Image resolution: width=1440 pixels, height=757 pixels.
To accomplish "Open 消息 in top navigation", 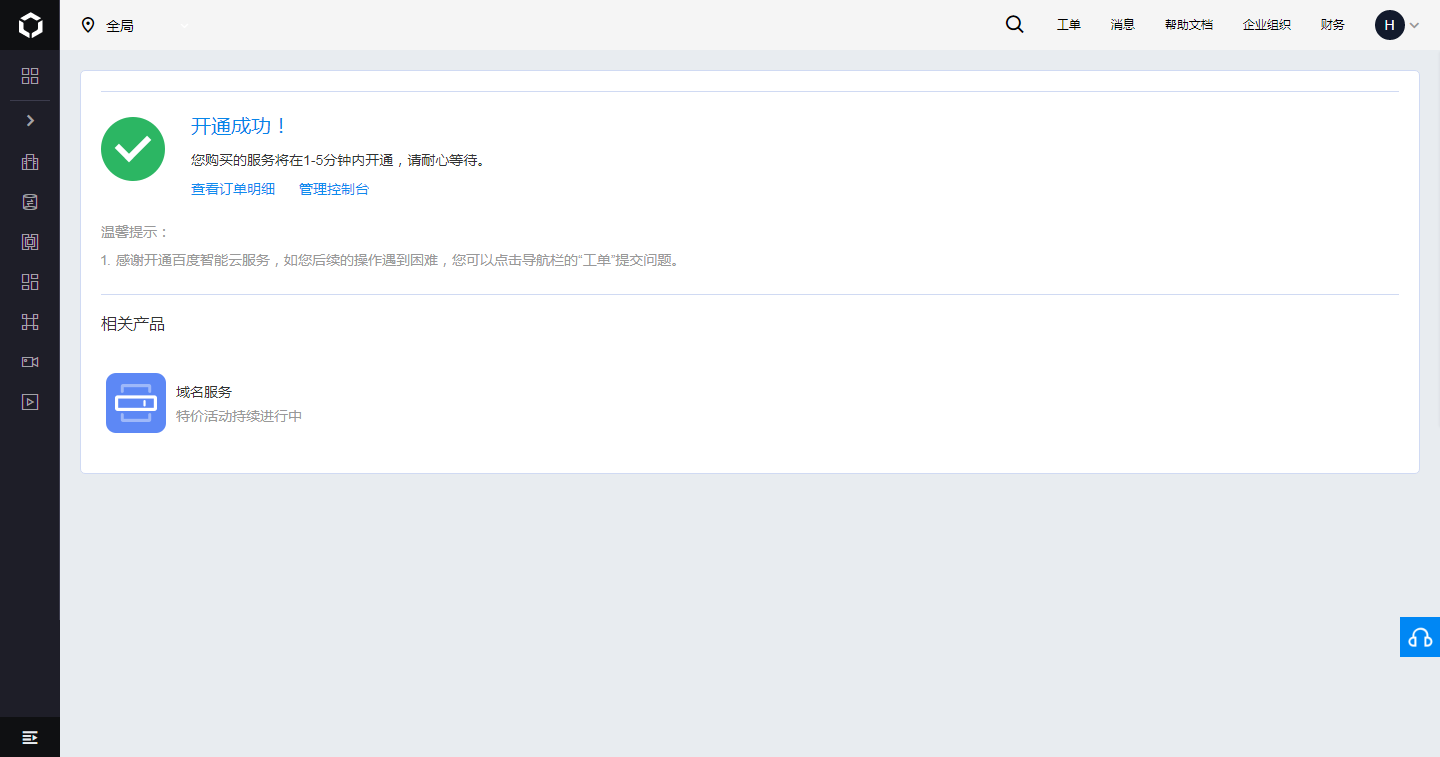I will pyautogui.click(x=1123, y=25).
